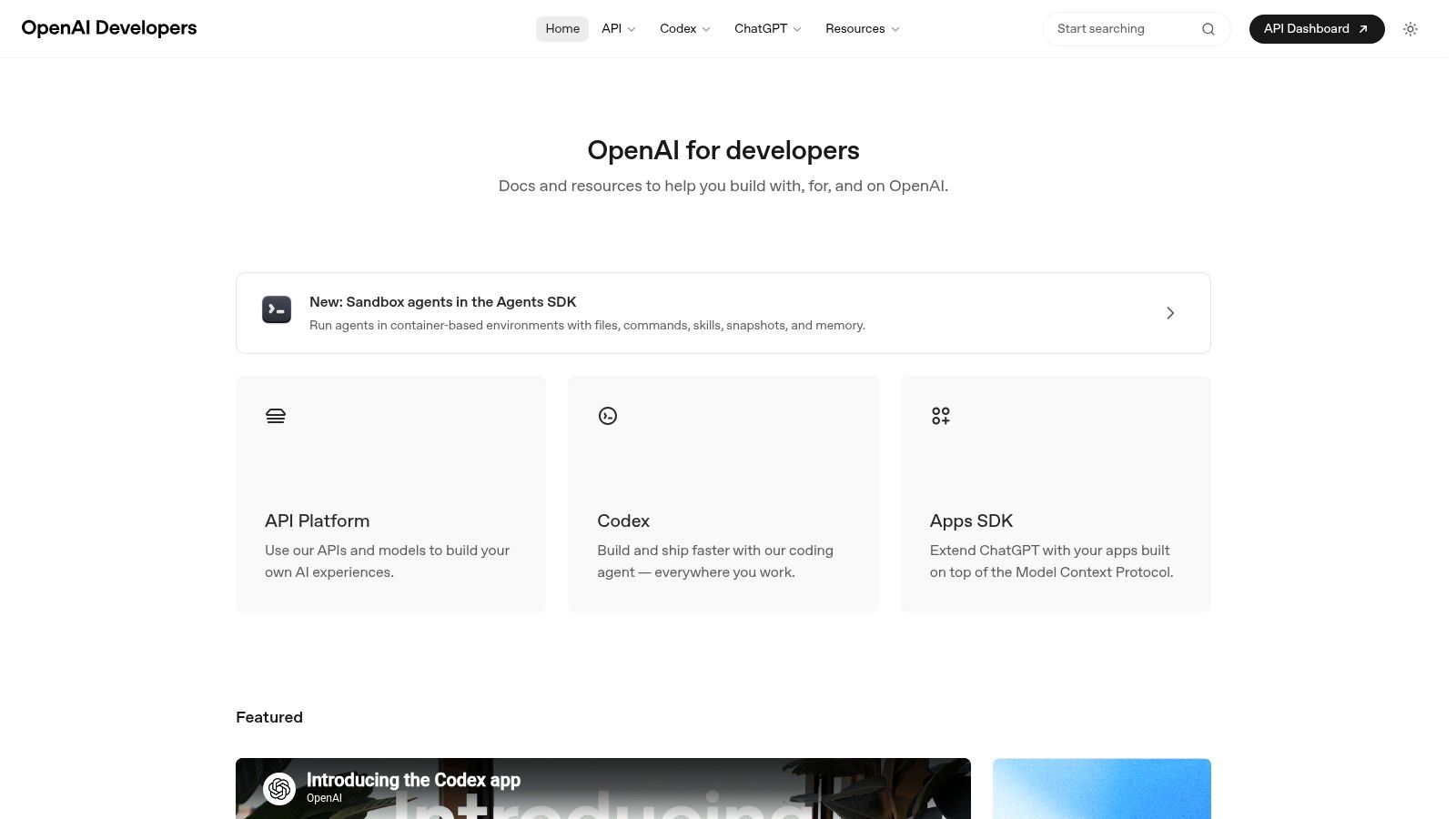Click the Introducing the Codex app video title
Viewport: 1456px width, 819px height.
coord(413,780)
